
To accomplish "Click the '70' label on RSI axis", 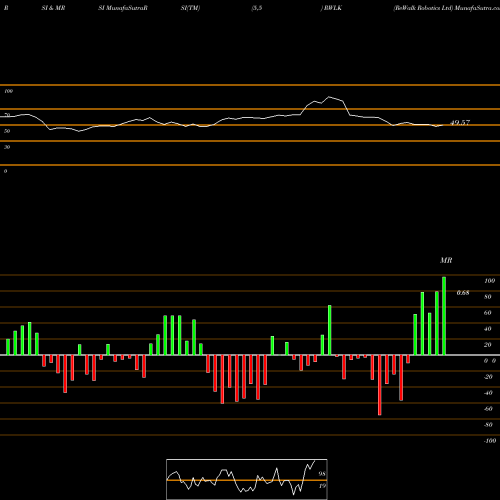I will coord(7,115).
